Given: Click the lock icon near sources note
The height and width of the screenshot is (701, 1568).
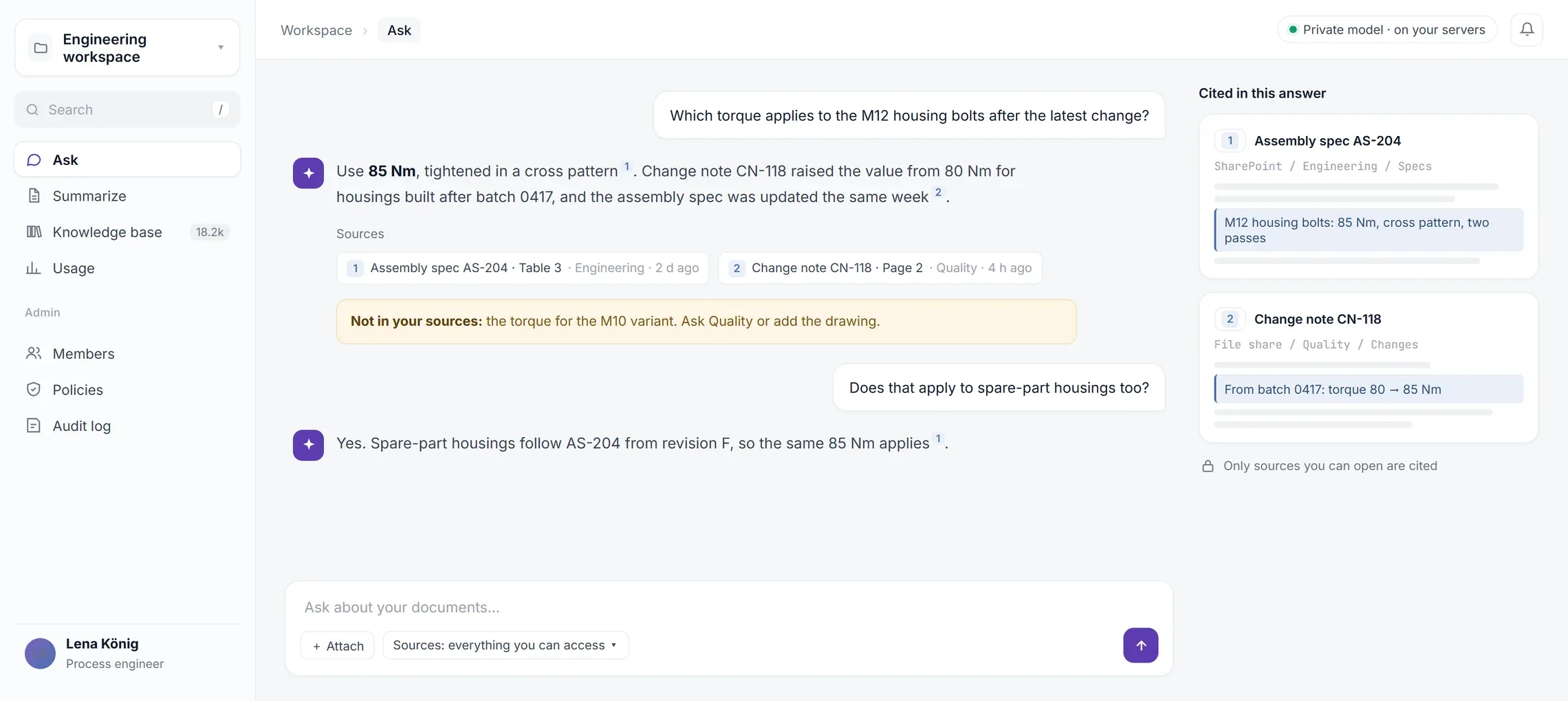Looking at the screenshot, I should point(1208,466).
